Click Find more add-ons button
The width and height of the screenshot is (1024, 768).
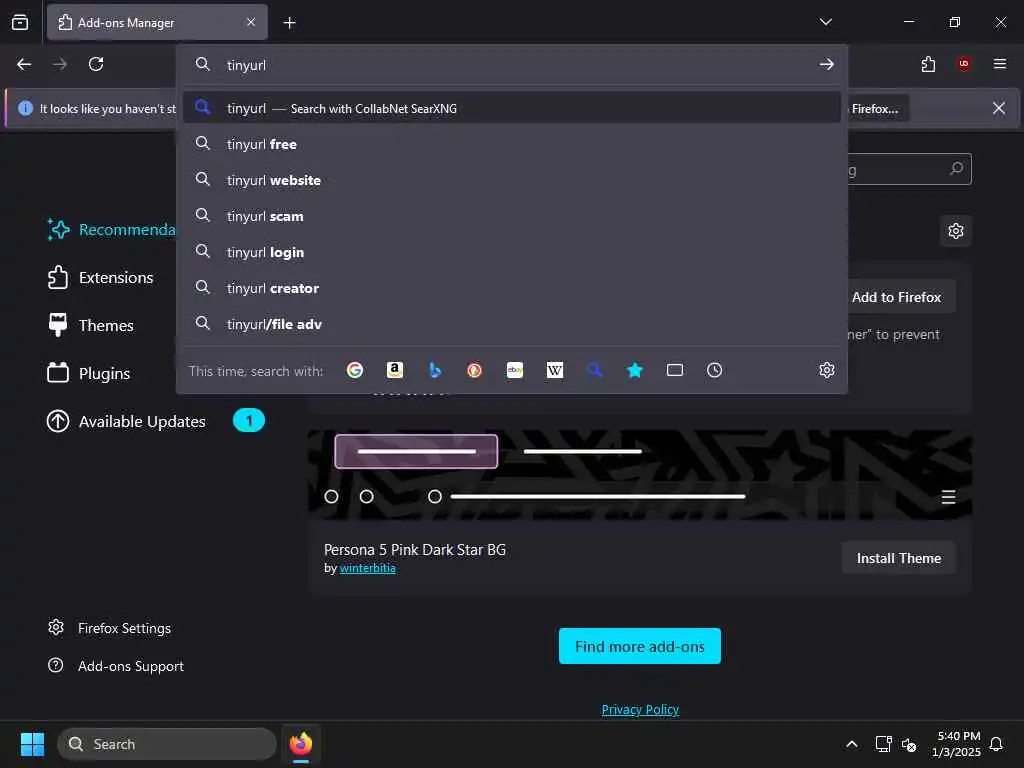click(639, 646)
